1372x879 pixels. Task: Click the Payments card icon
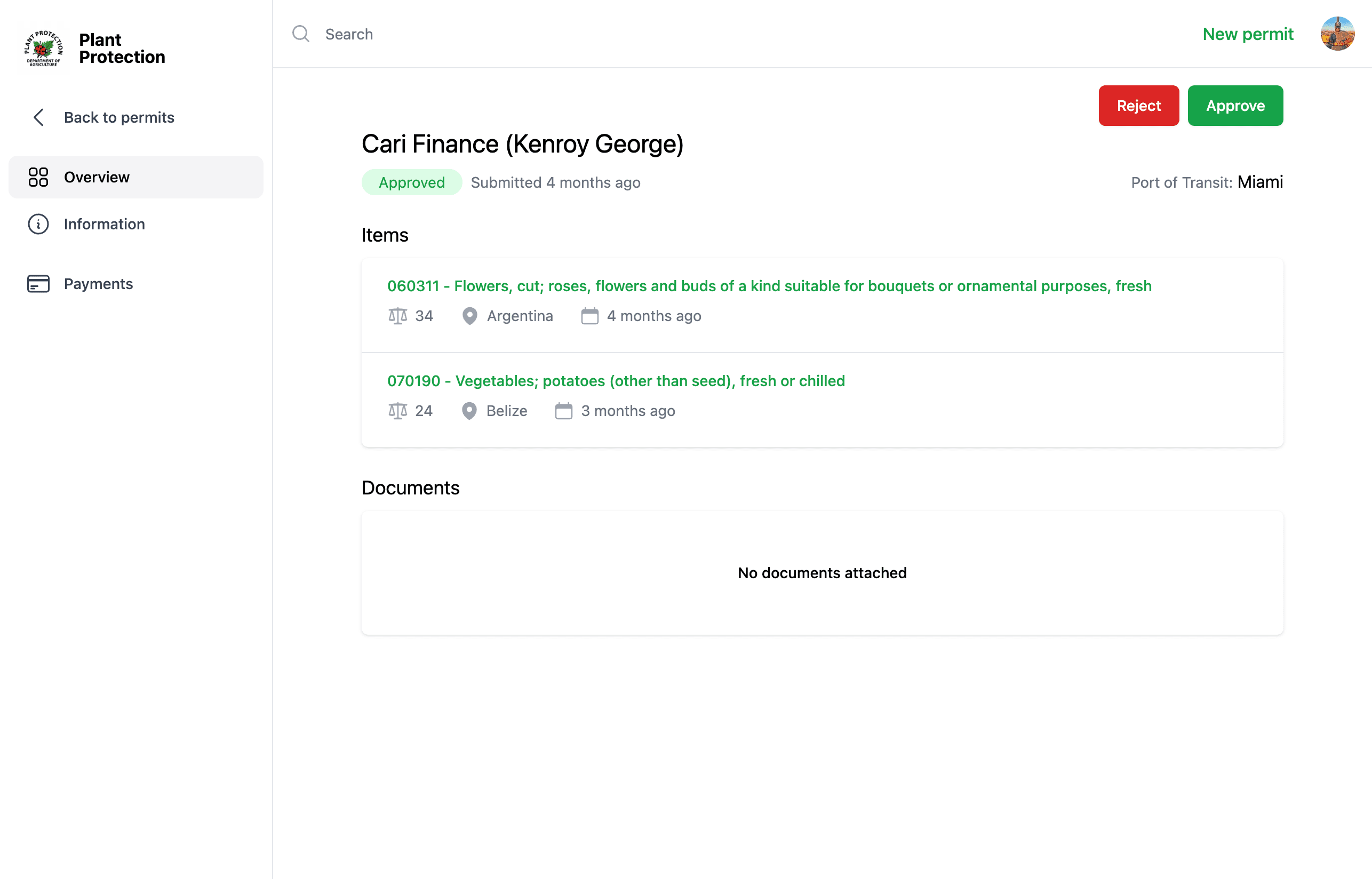tap(38, 284)
